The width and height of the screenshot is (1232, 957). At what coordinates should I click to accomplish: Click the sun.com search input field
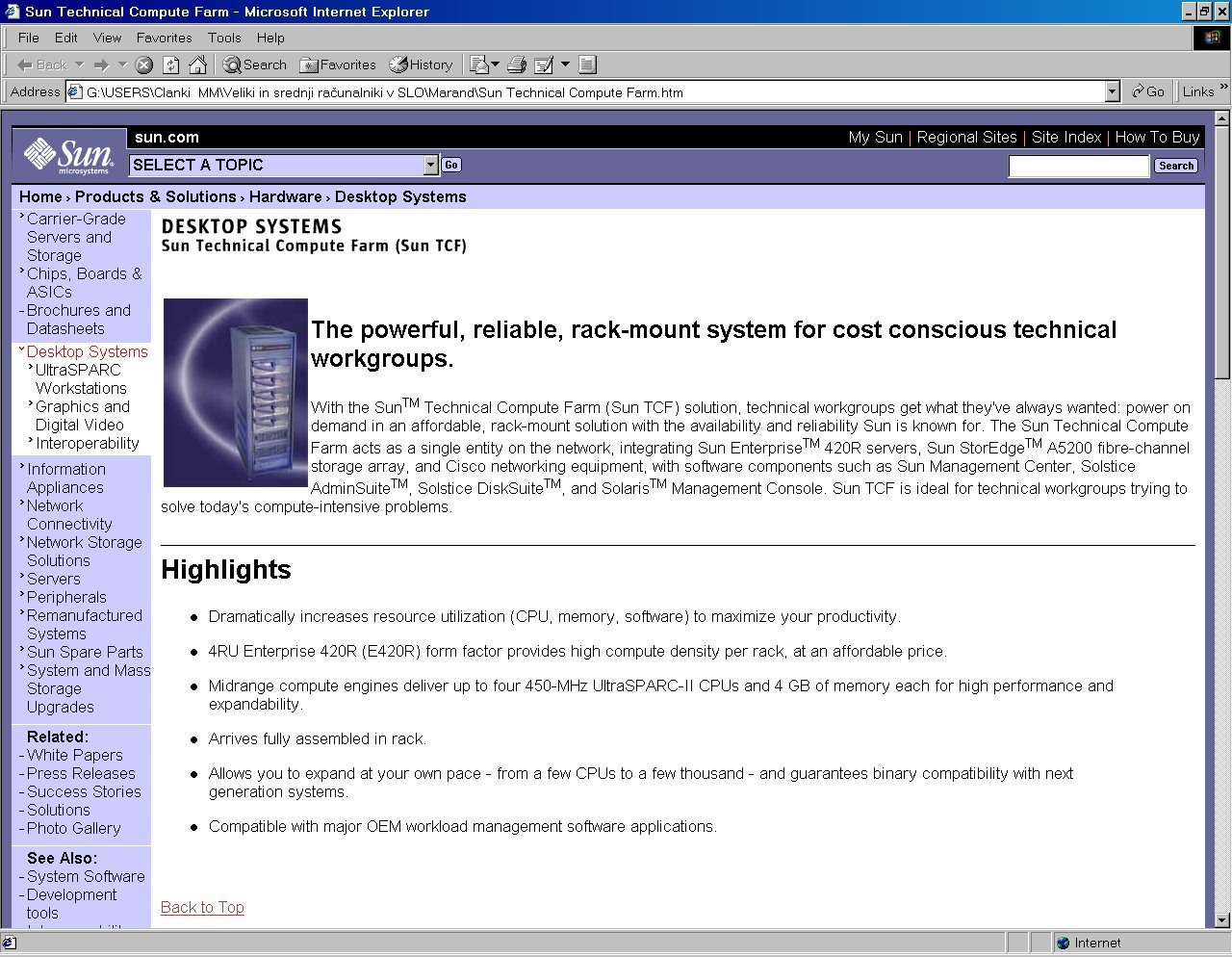[x=1079, y=166]
